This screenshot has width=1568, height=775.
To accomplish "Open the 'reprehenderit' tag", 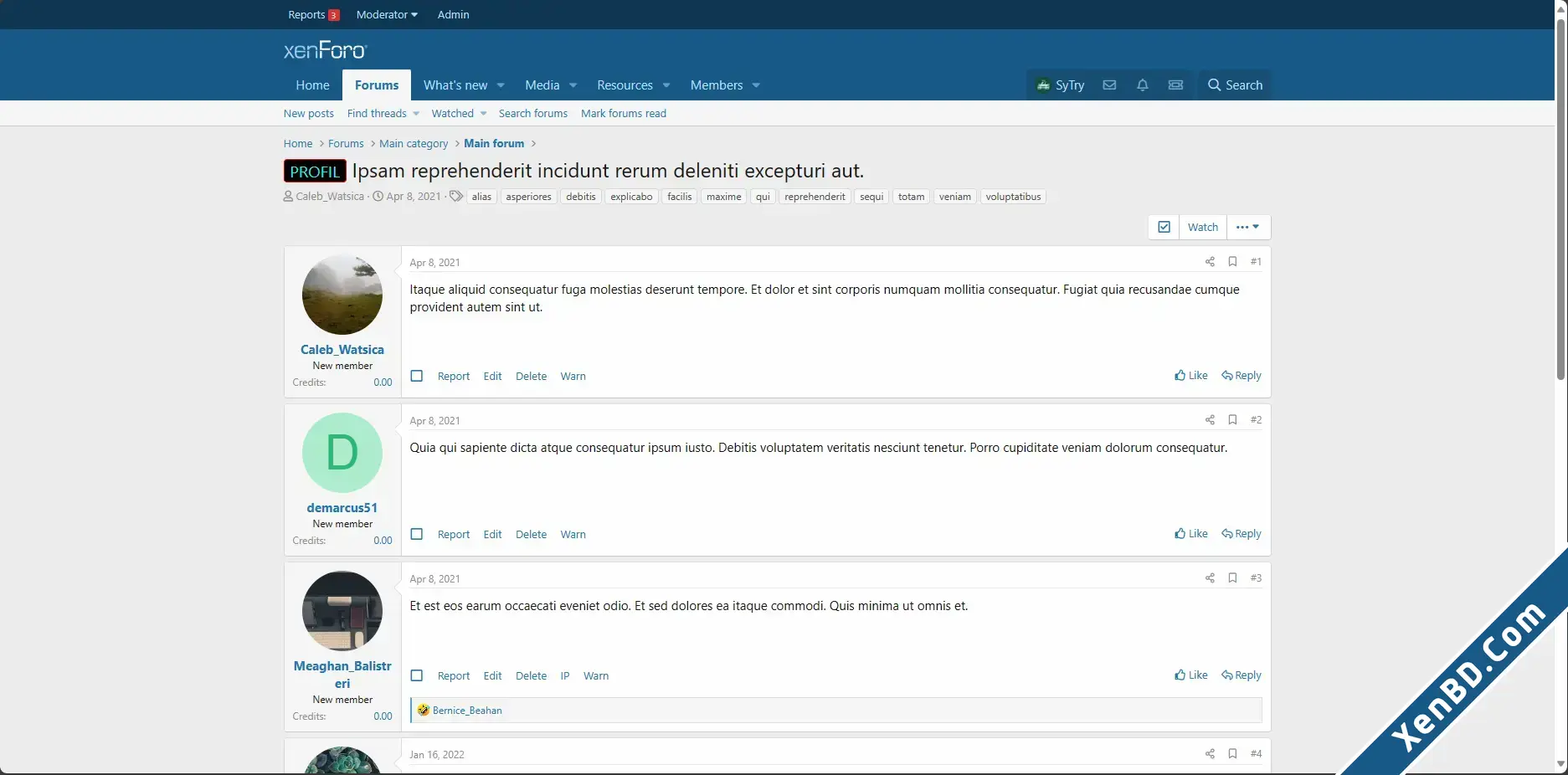I will [x=815, y=197].
